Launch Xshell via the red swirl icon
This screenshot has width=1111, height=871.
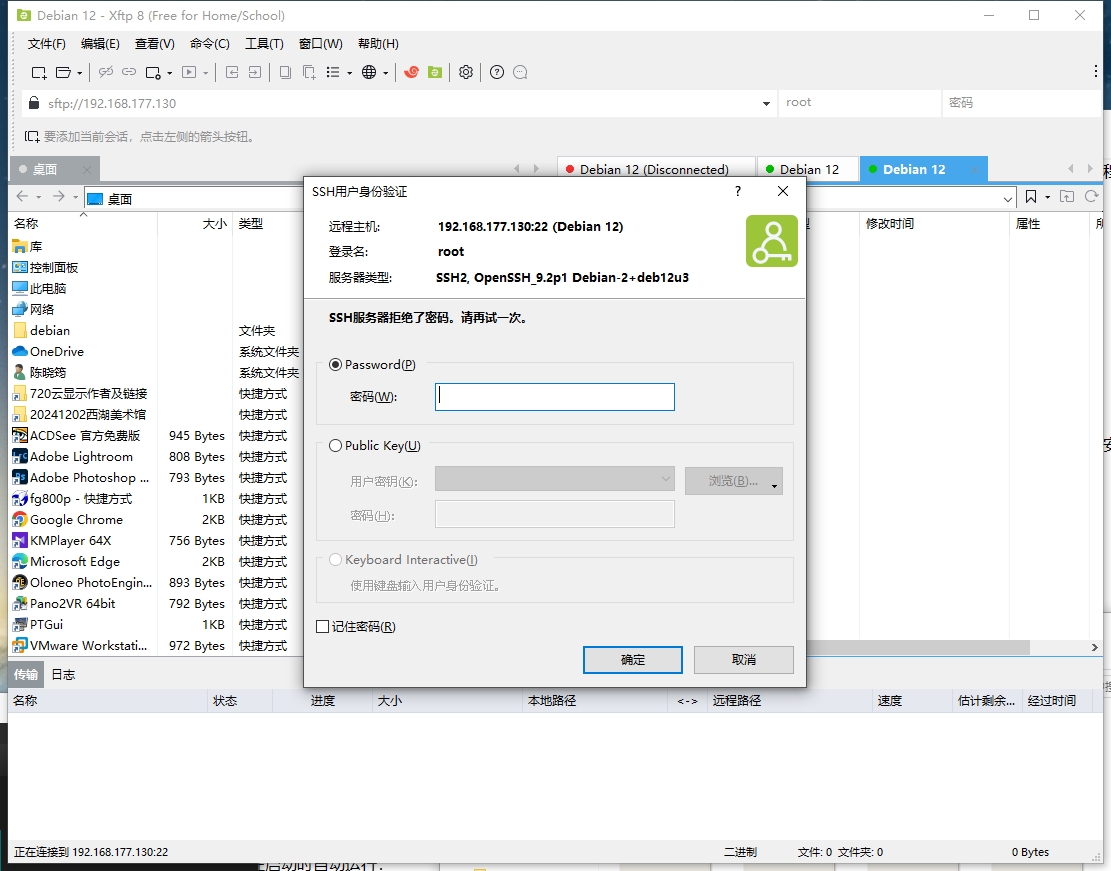coord(411,72)
